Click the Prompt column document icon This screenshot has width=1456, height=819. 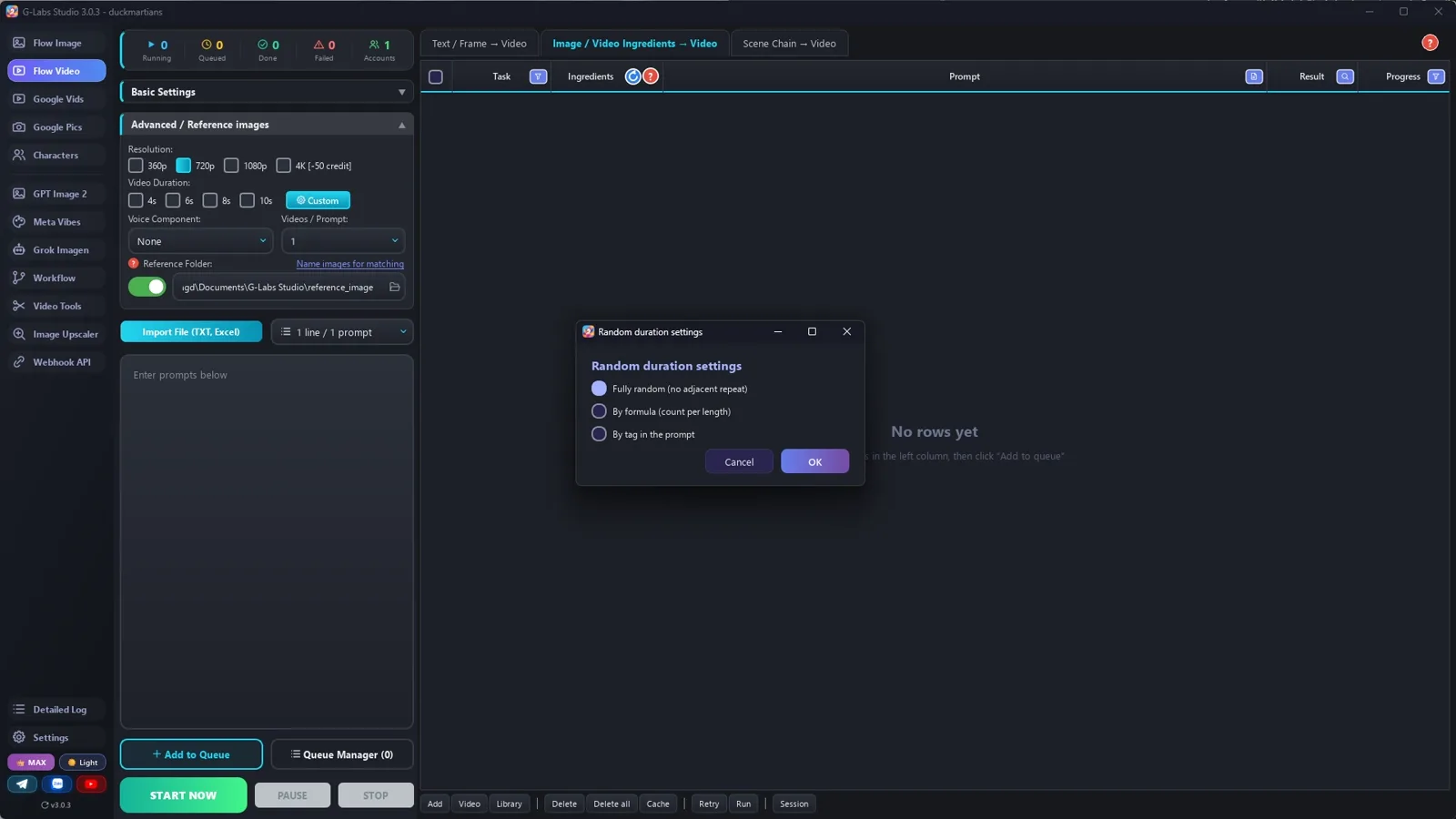tap(1254, 76)
